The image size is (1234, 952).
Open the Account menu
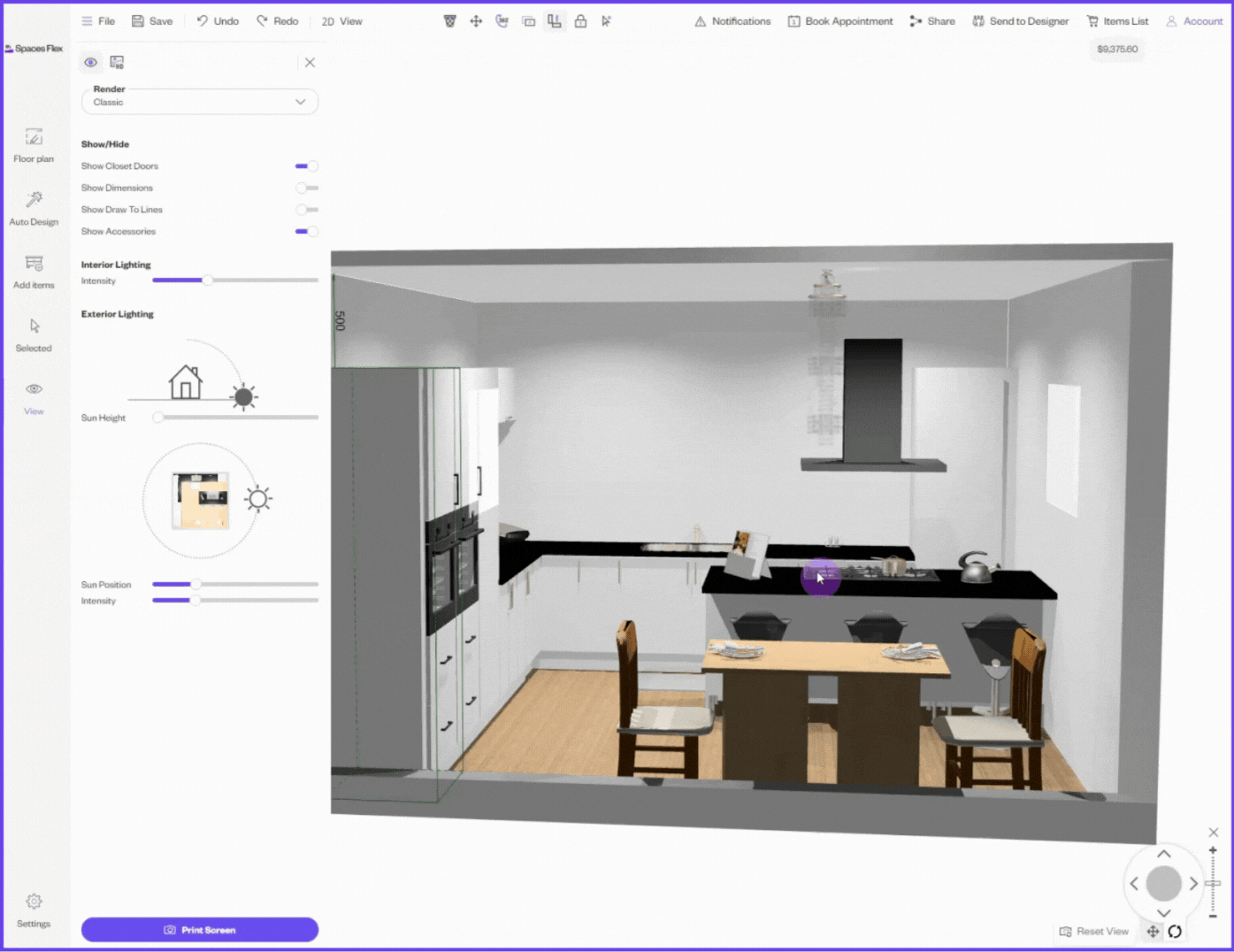coord(1194,20)
